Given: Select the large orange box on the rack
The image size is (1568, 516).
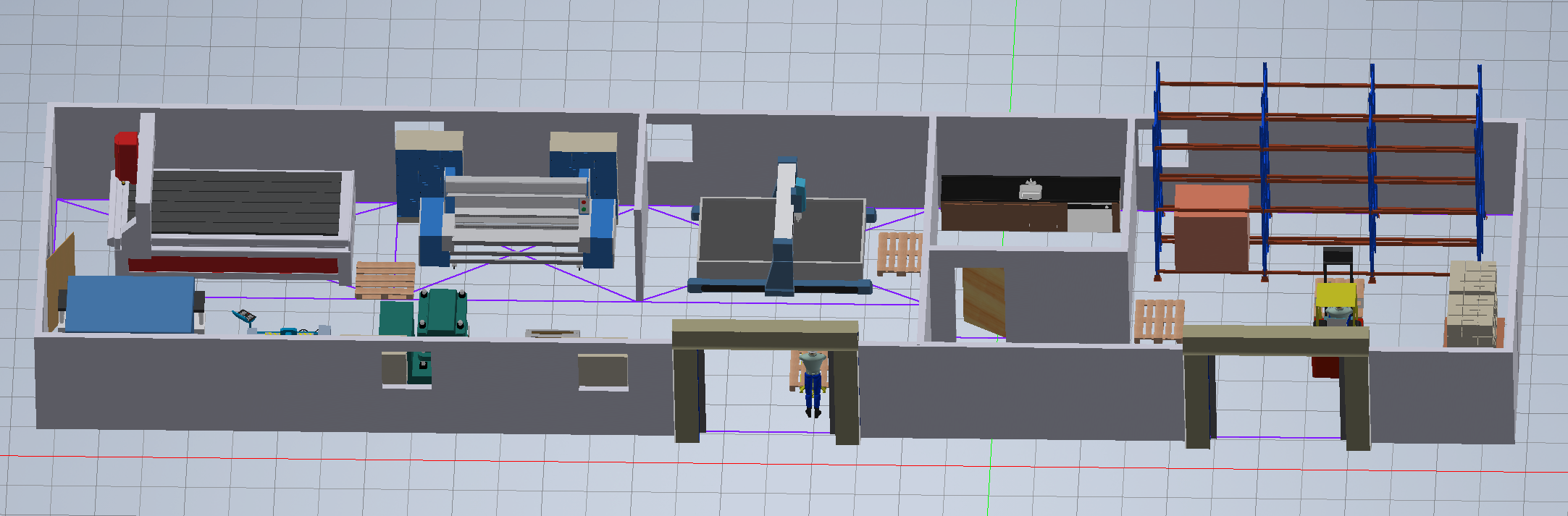Looking at the screenshot, I should [x=1211, y=228].
